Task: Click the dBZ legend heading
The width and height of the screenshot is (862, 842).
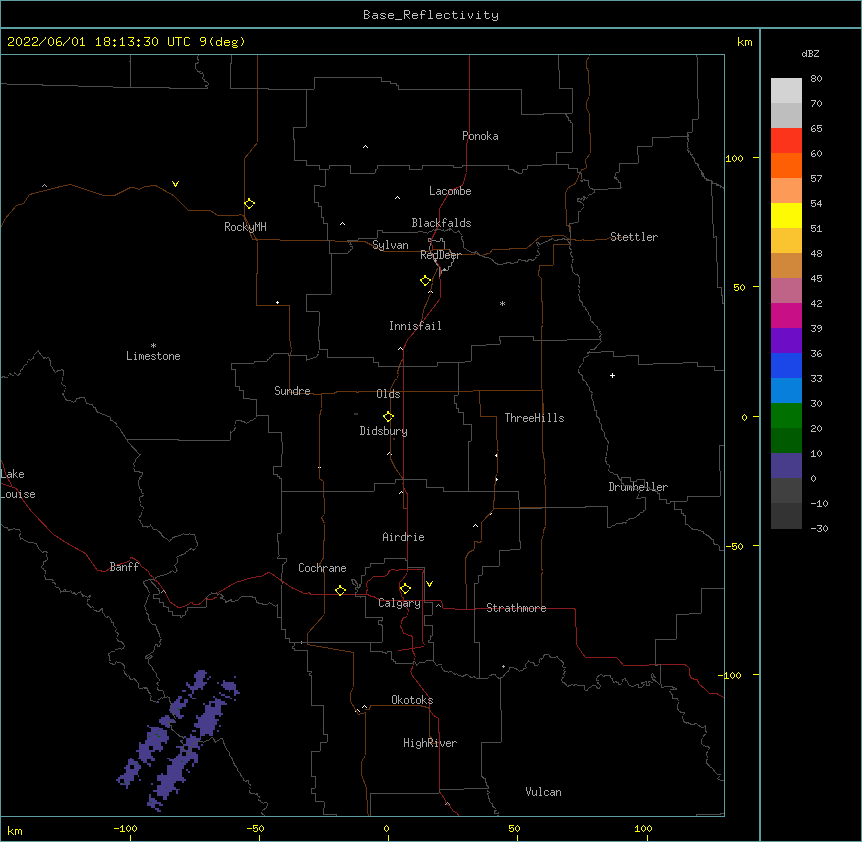Action: [810, 53]
